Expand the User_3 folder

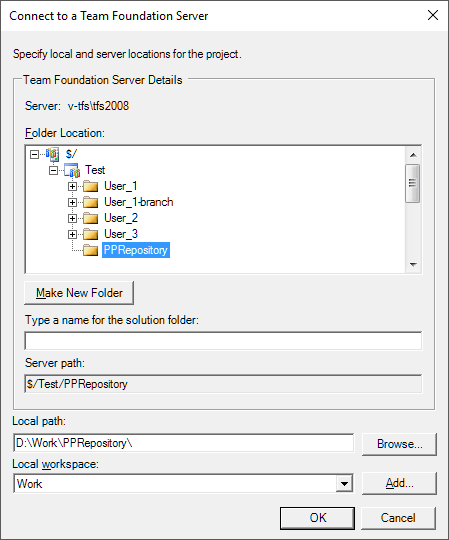[x=72, y=235]
